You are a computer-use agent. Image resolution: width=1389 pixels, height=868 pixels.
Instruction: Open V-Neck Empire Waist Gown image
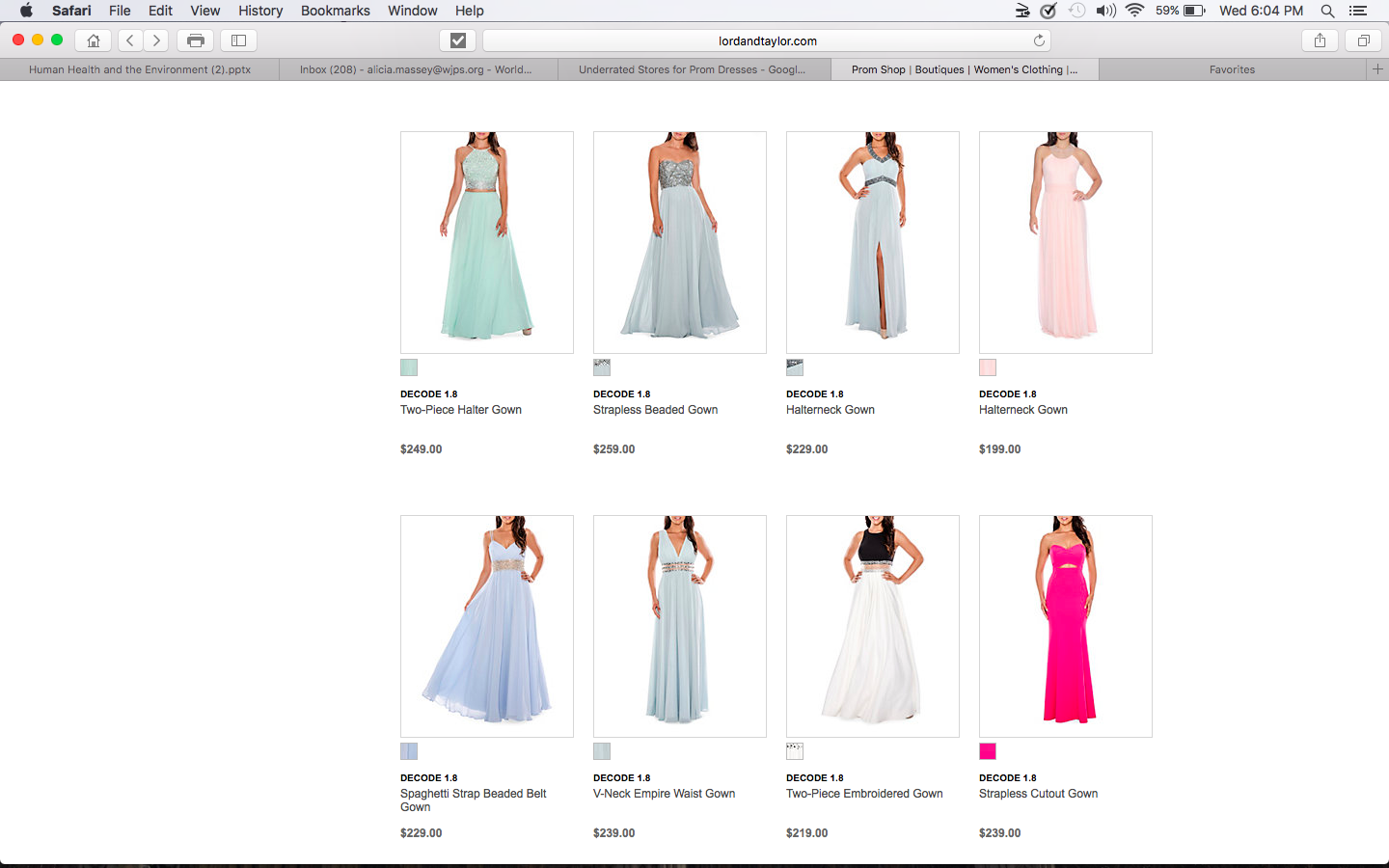680,626
